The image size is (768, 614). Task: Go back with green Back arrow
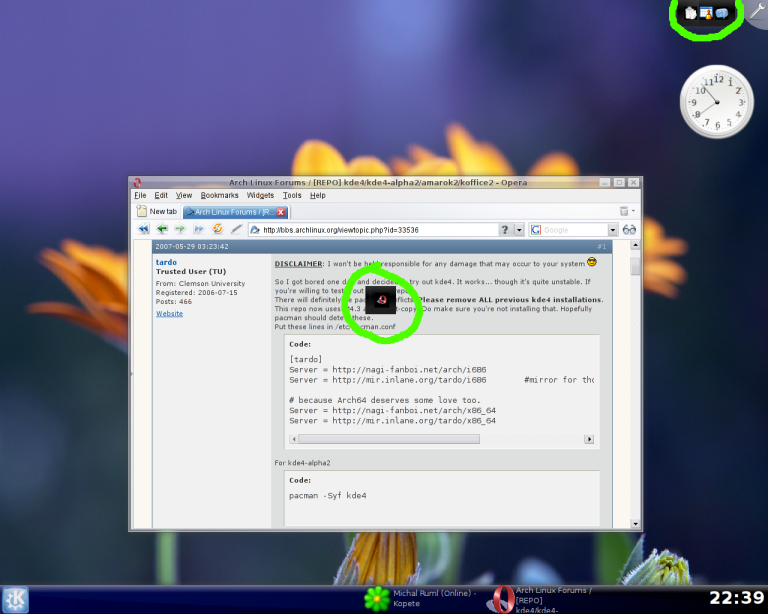click(x=162, y=229)
